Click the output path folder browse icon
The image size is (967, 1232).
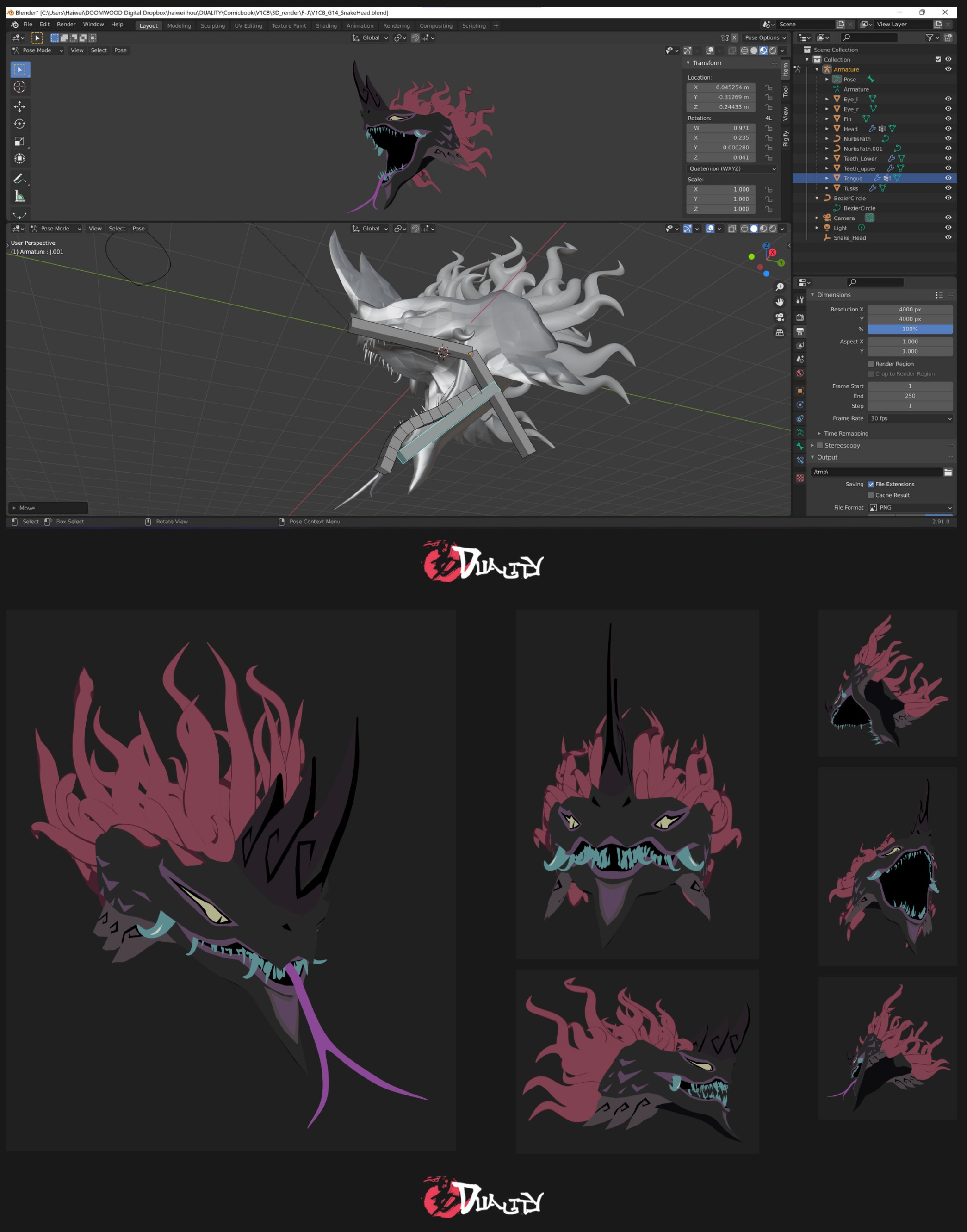[948, 472]
